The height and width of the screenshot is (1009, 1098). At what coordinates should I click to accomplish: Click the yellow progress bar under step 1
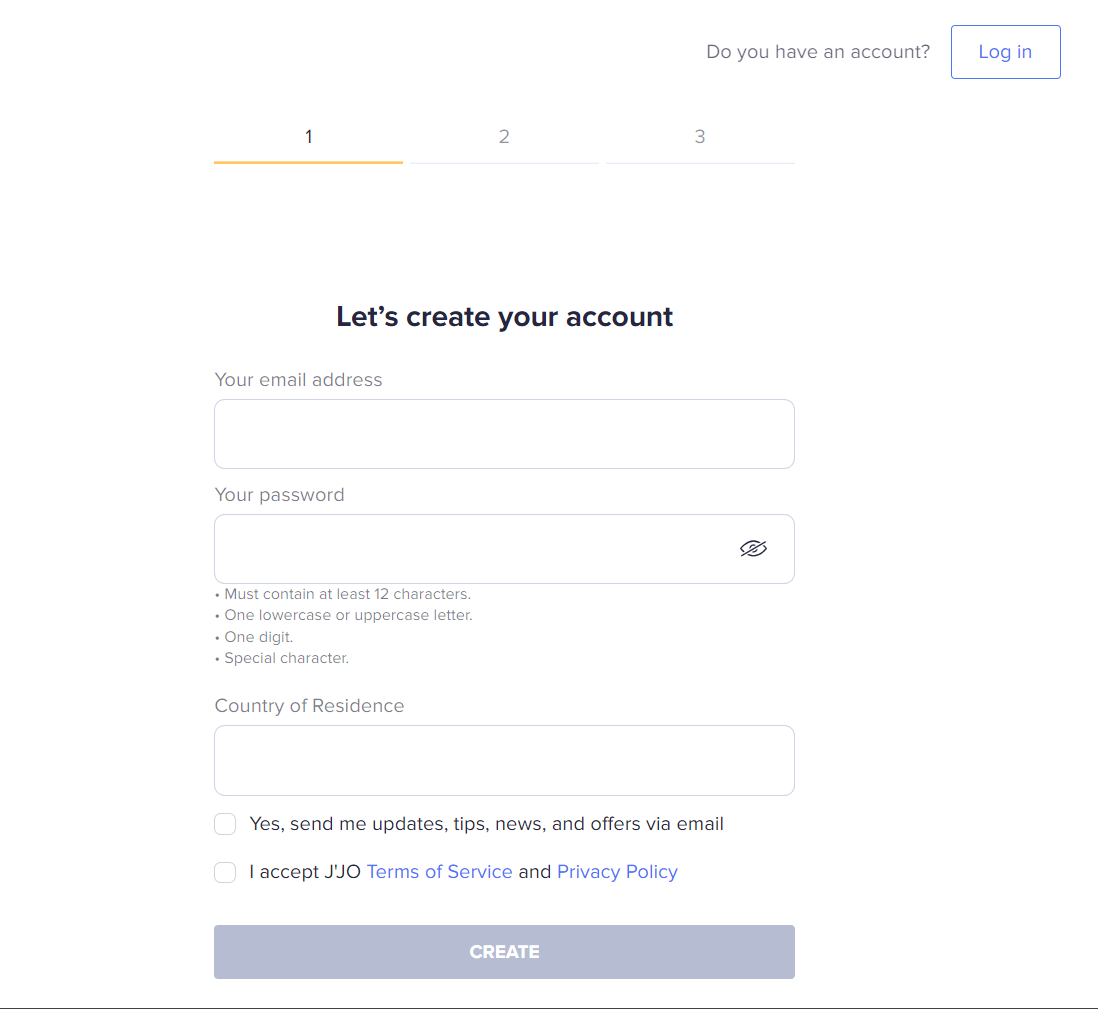point(308,162)
